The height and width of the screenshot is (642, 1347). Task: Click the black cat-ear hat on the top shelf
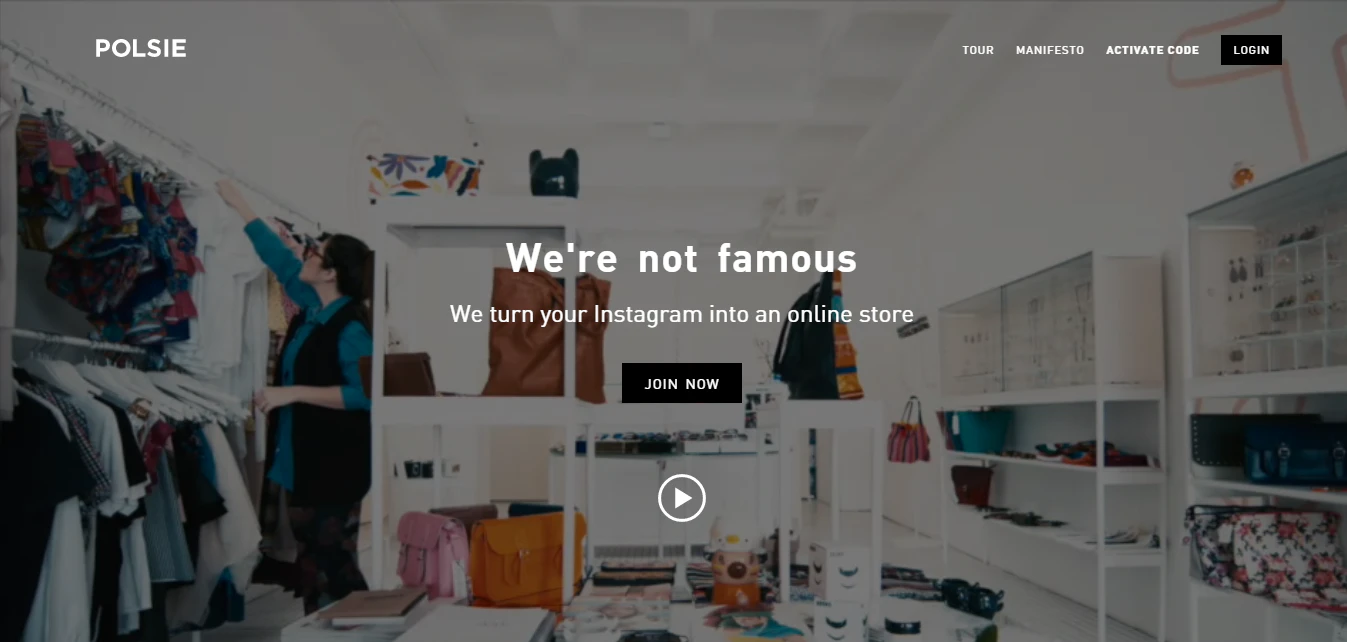click(554, 172)
